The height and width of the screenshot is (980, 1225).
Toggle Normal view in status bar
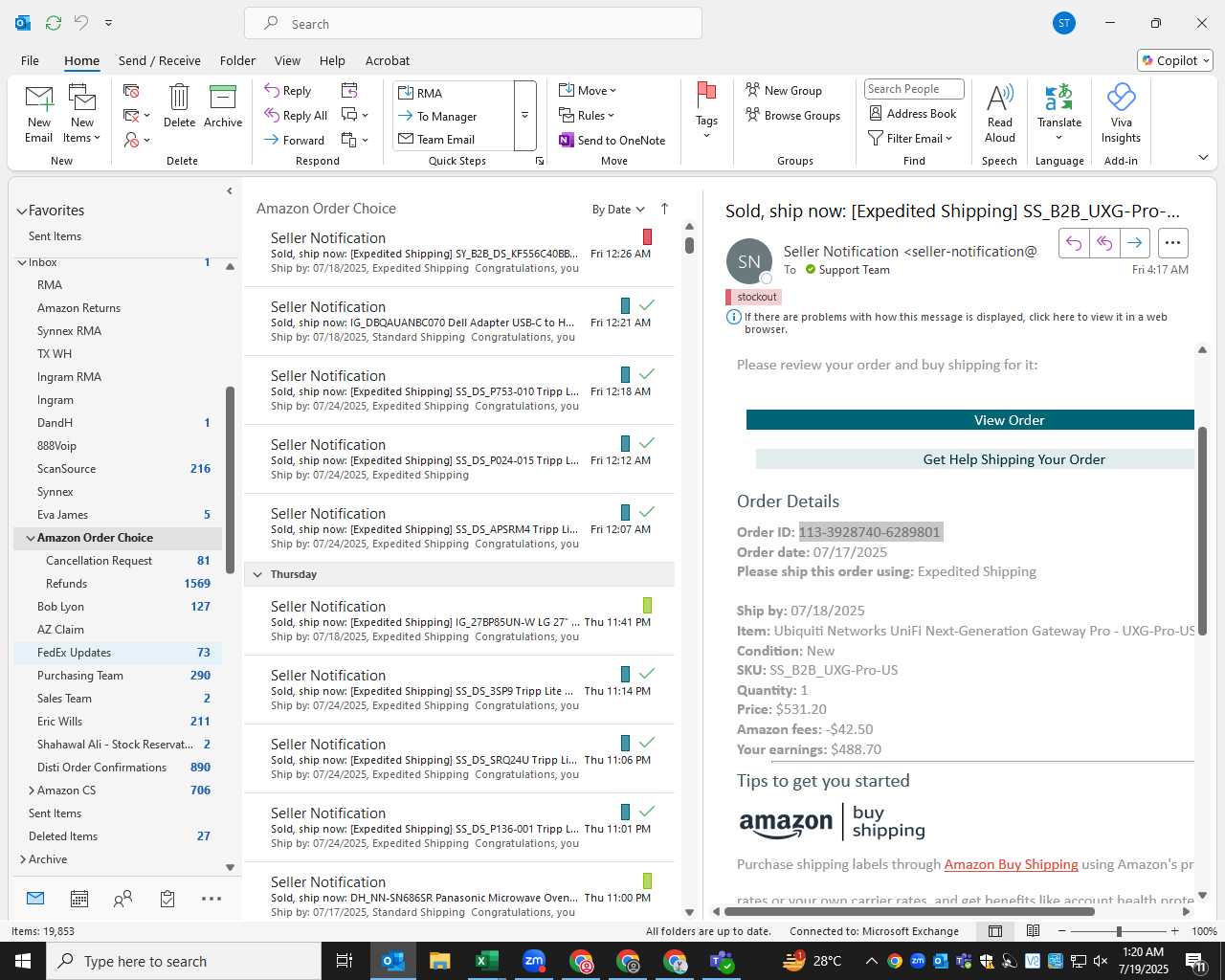click(995, 931)
